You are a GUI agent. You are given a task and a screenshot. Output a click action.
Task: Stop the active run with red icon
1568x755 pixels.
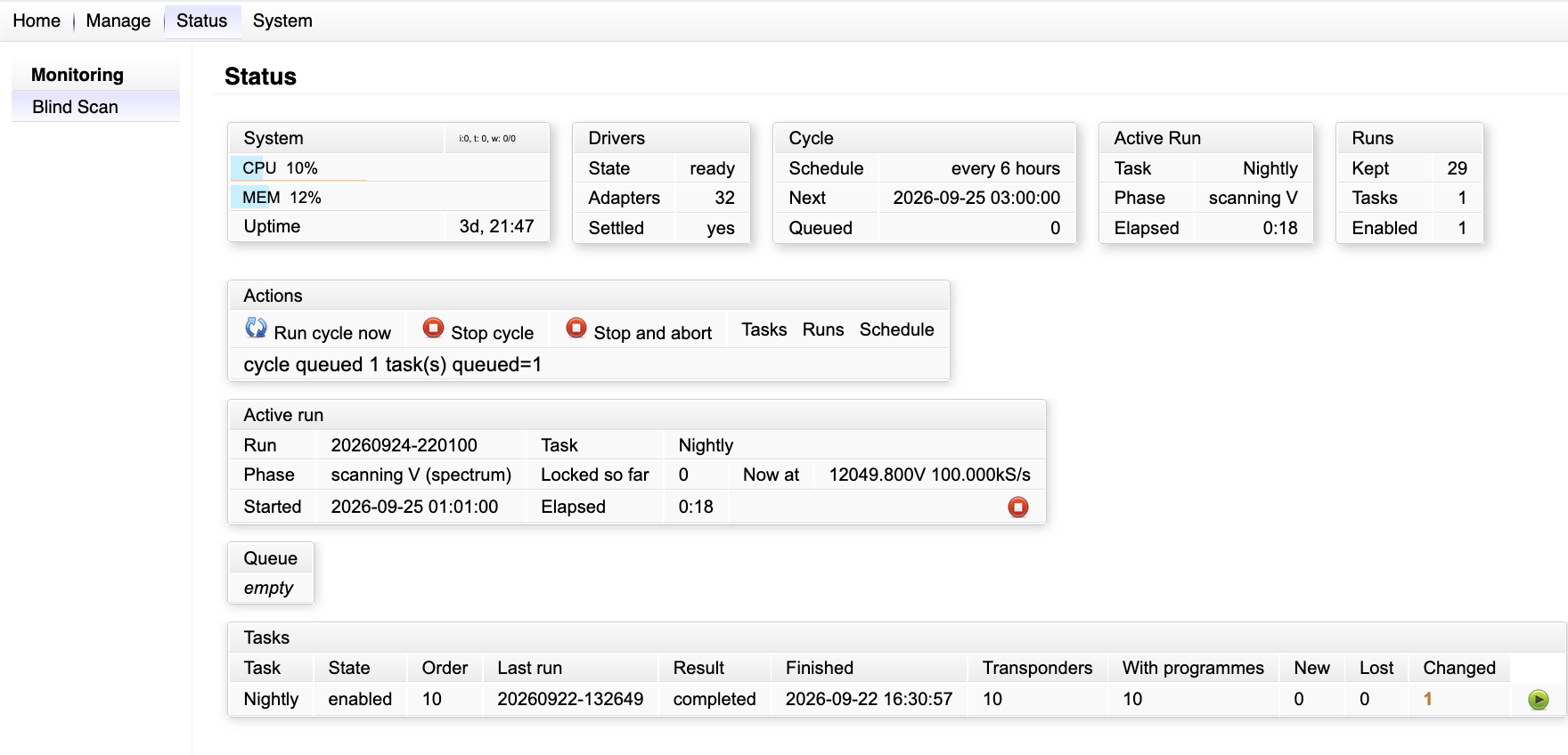coord(1017,507)
